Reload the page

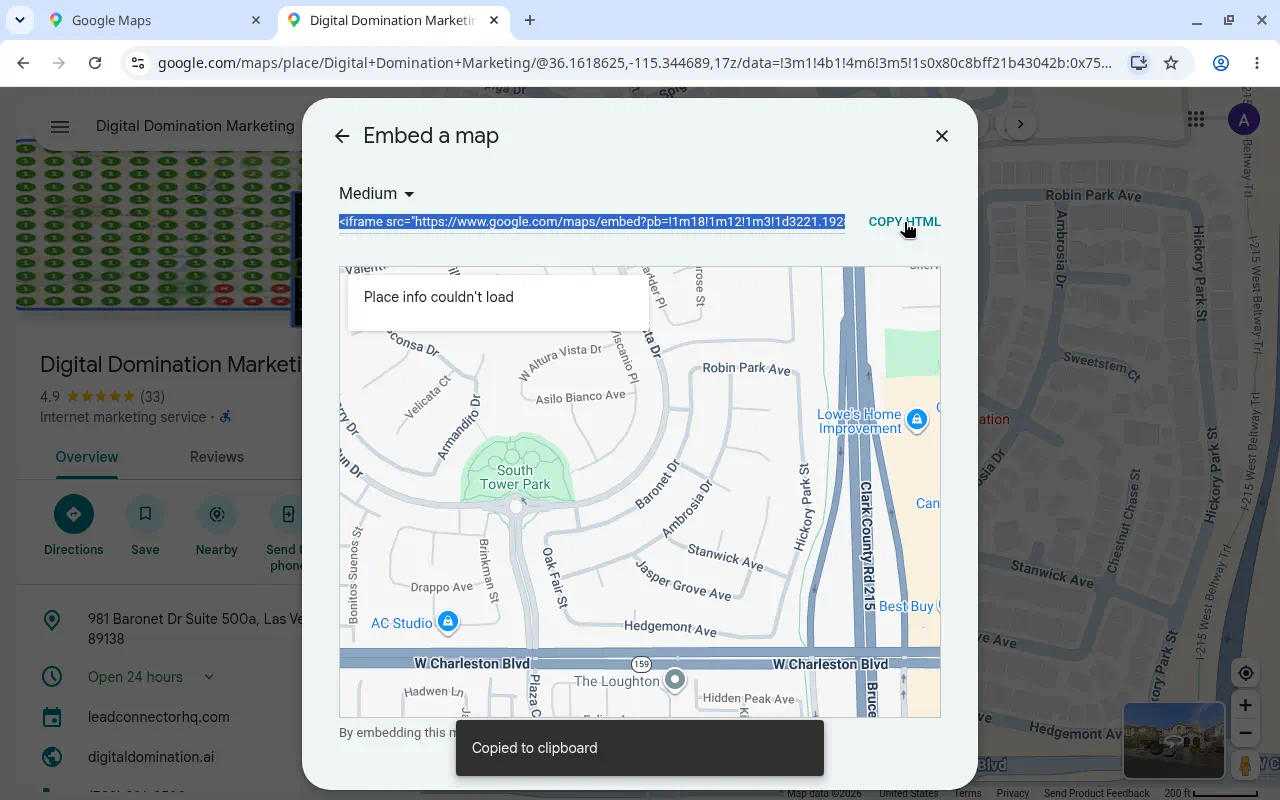click(95, 63)
